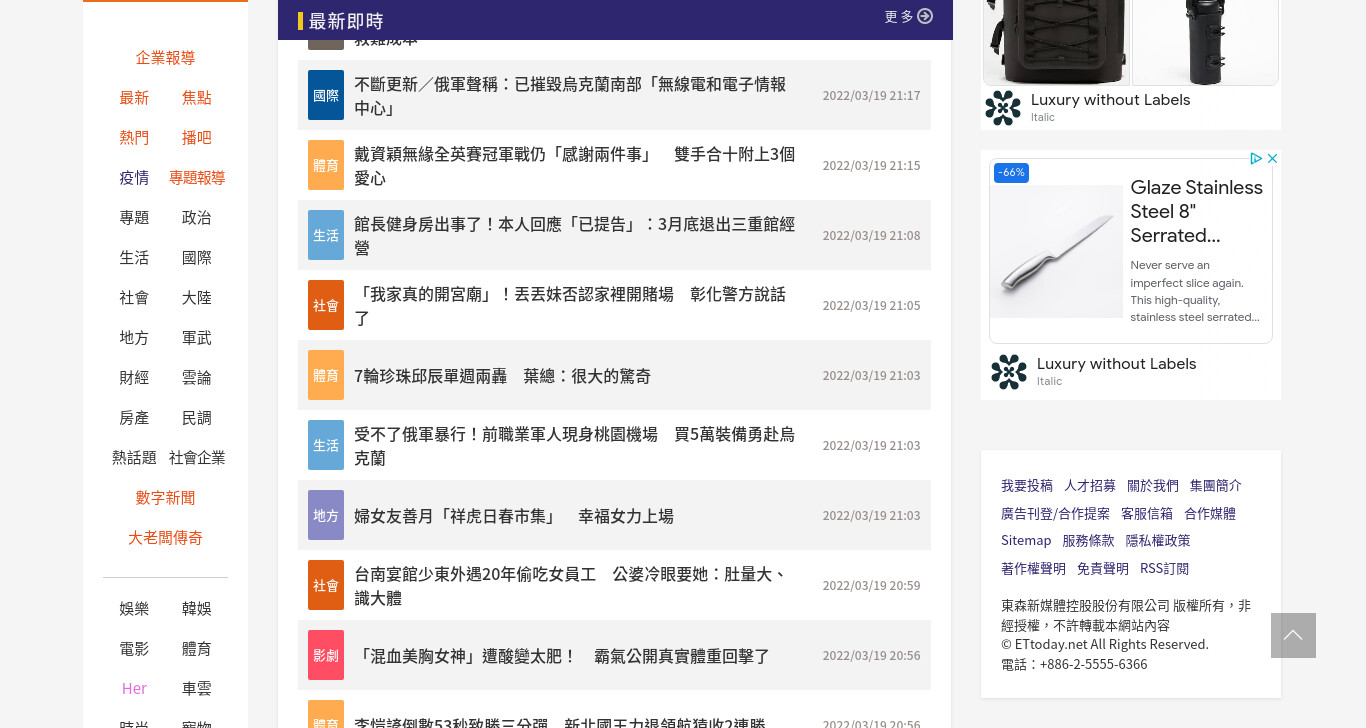Image resolution: width=1366 pixels, height=728 pixels.
Task: Click the AdChoices icon on knife ad
Action: click(x=1256, y=158)
